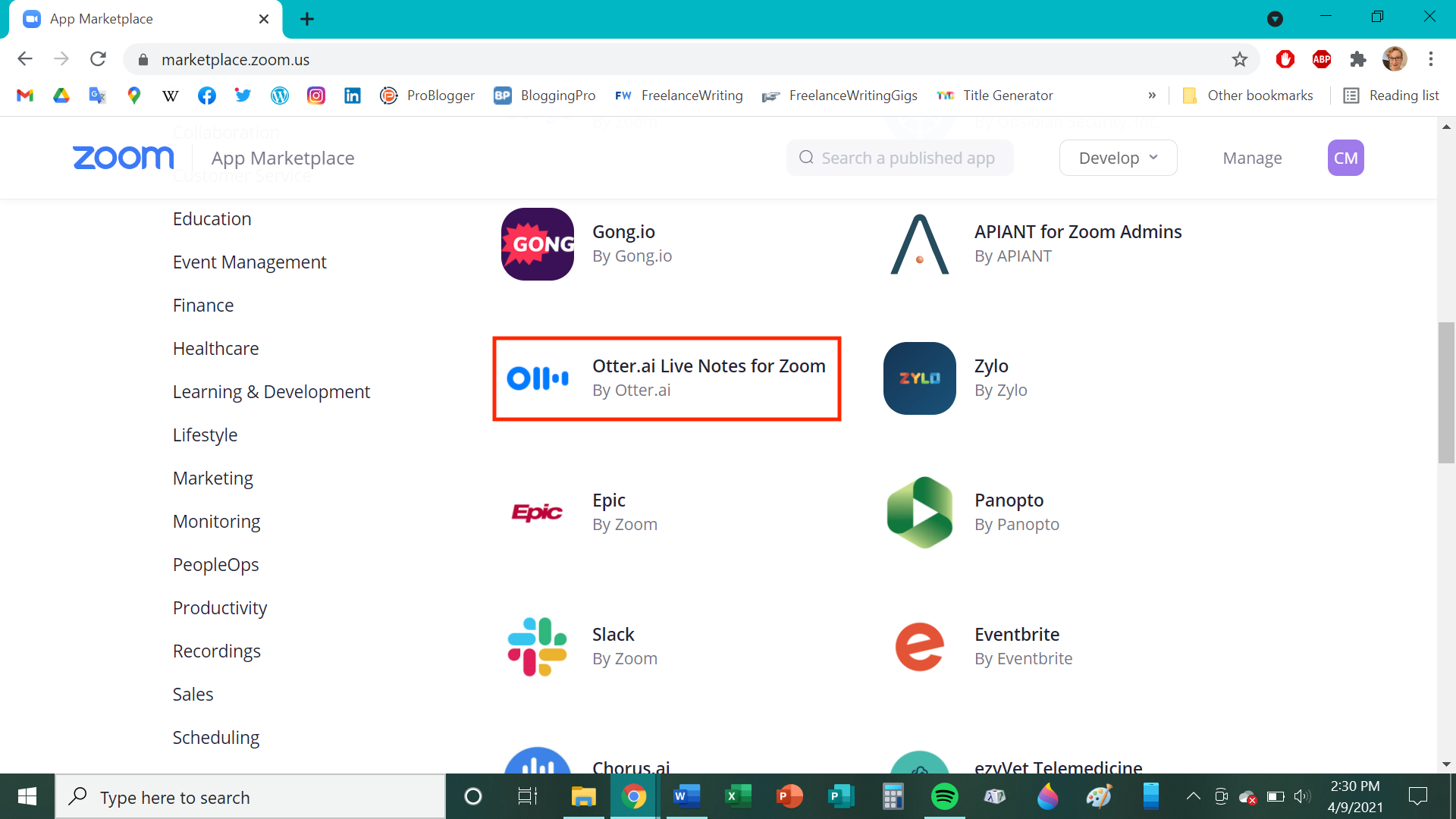1456x819 pixels.
Task: Click the address bar URL
Action: pyautogui.click(x=235, y=59)
